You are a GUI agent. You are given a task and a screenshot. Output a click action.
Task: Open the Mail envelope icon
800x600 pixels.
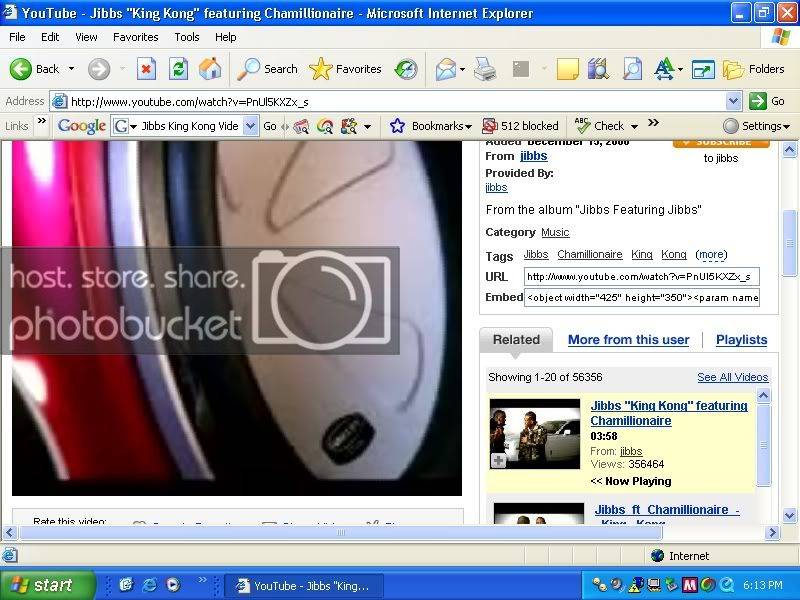(x=445, y=69)
